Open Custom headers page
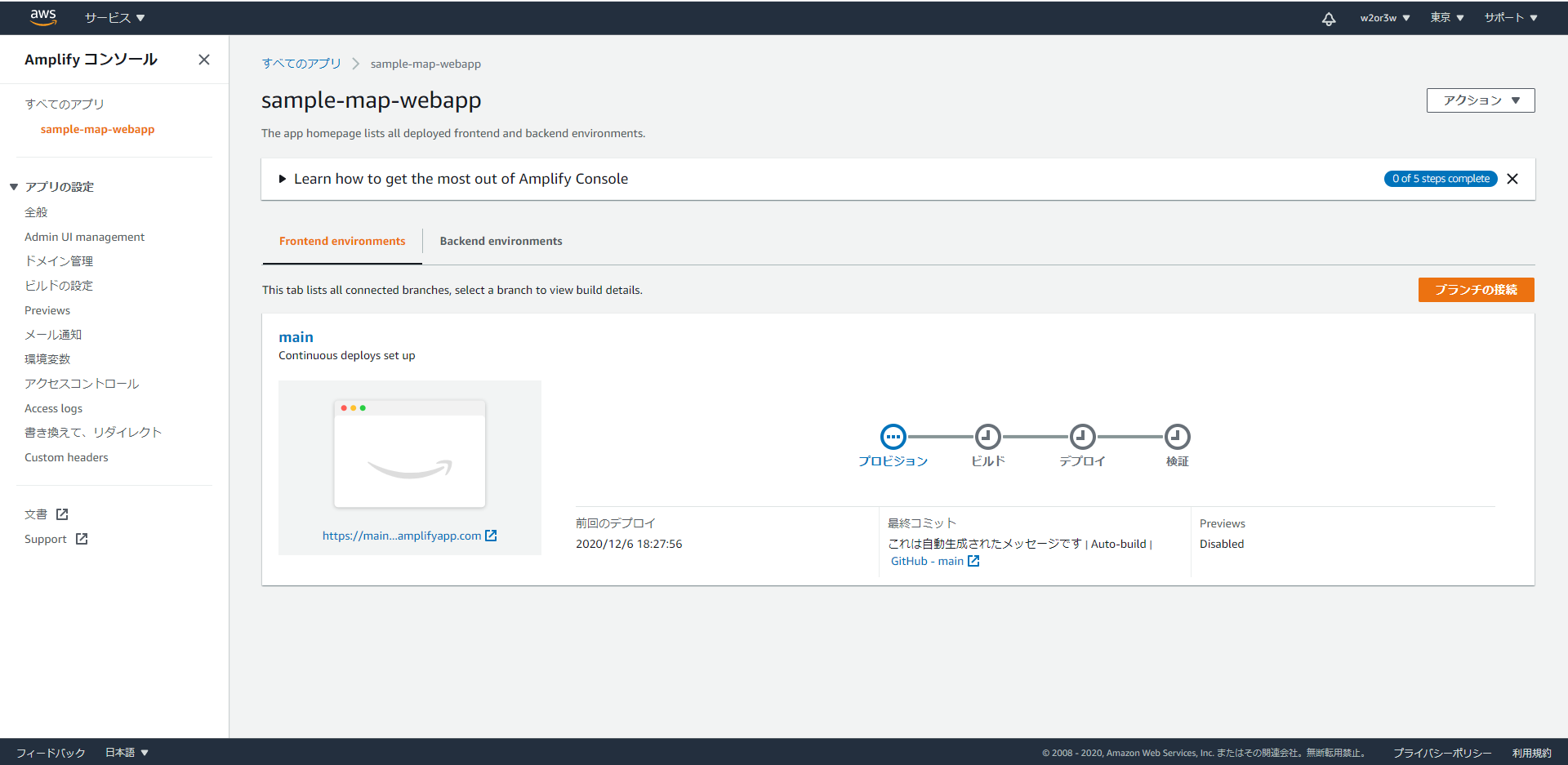 pyautogui.click(x=66, y=457)
